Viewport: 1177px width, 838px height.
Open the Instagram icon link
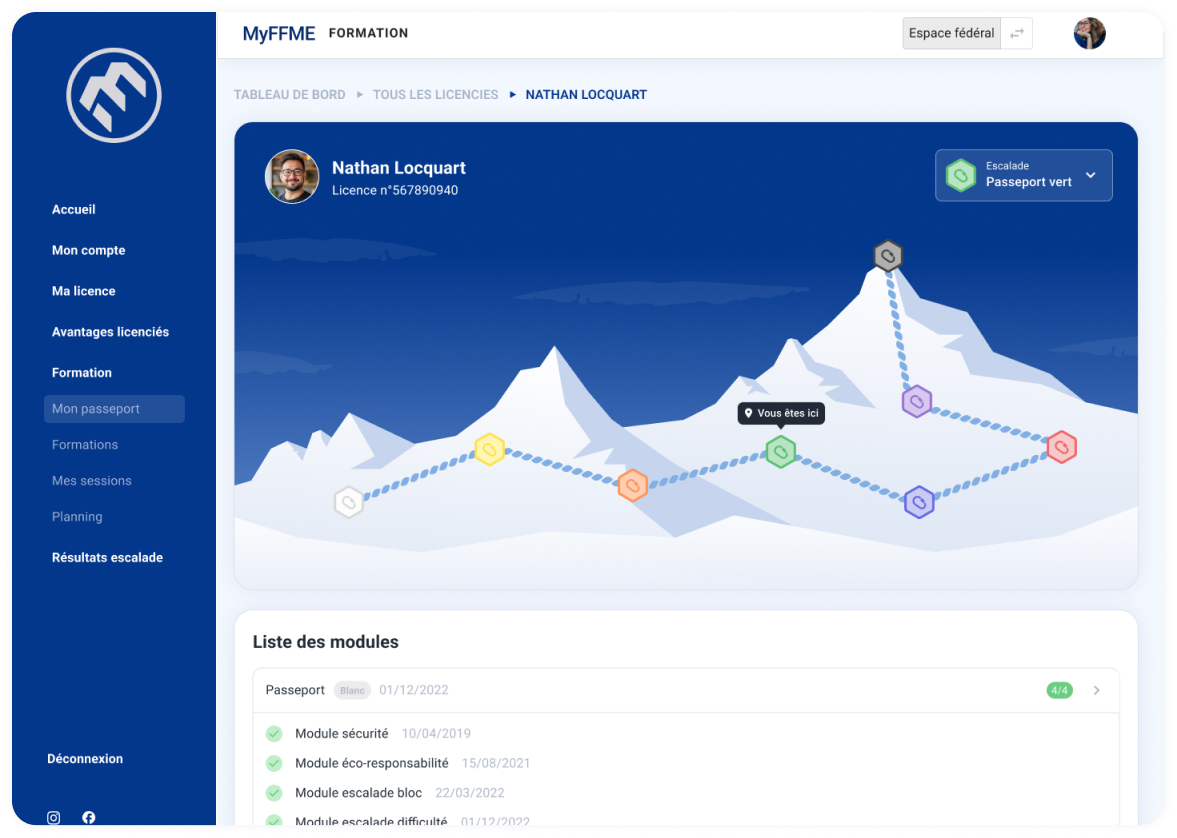(54, 817)
